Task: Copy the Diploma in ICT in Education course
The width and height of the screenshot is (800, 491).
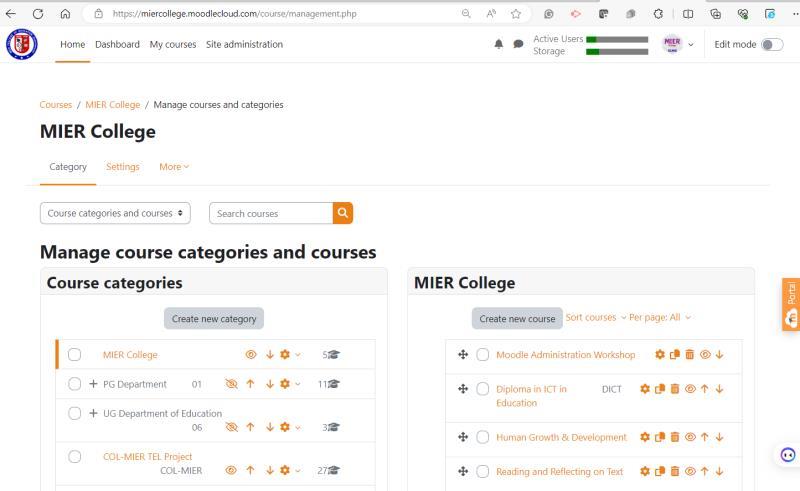Action: click(x=660, y=389)
